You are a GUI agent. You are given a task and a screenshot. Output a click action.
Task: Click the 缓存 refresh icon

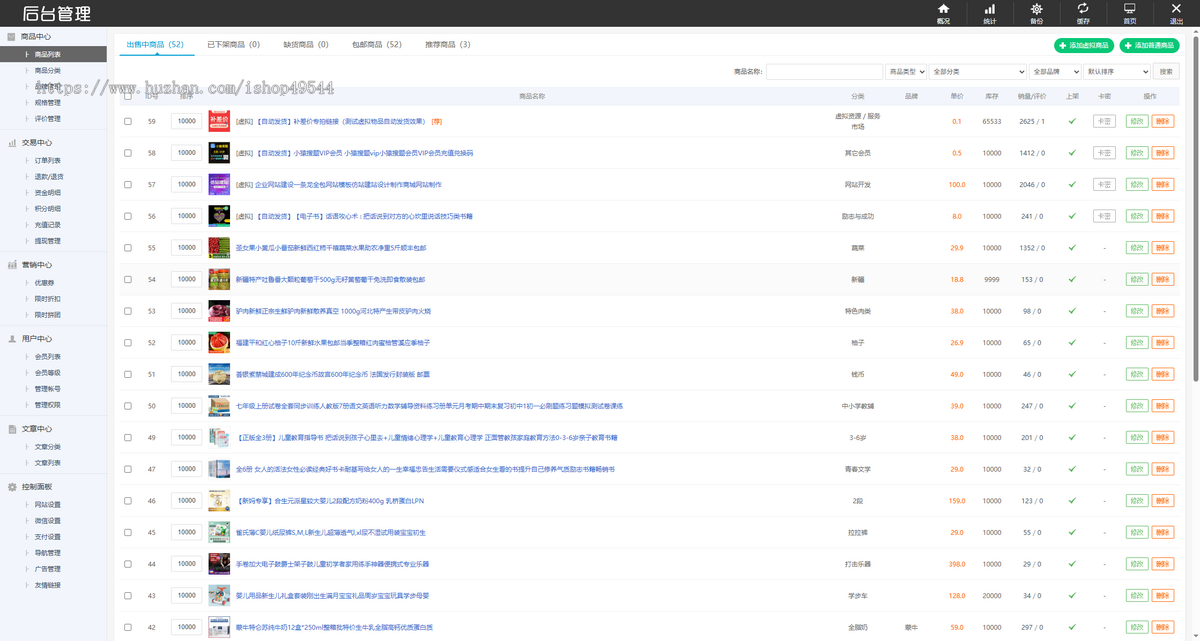coord(1083,9)
